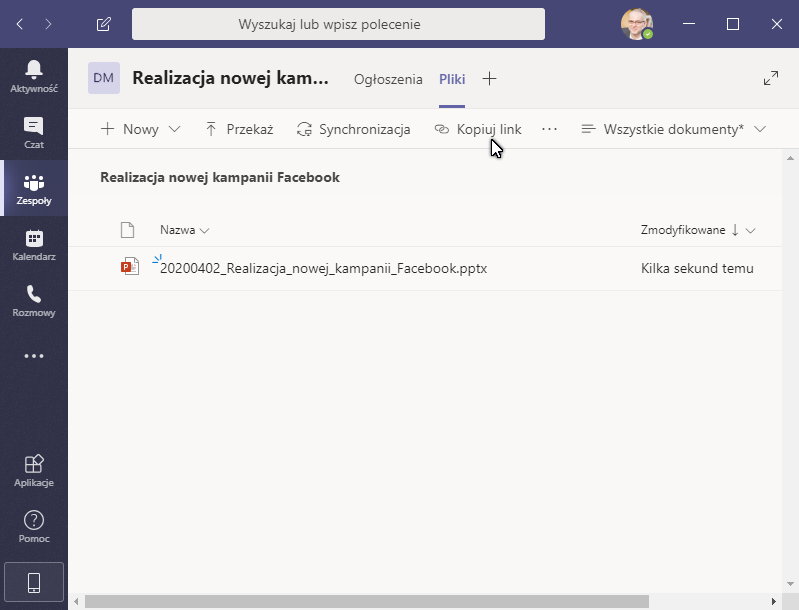
Task: Switch to the Pliki tab
Action: (452, 79)
